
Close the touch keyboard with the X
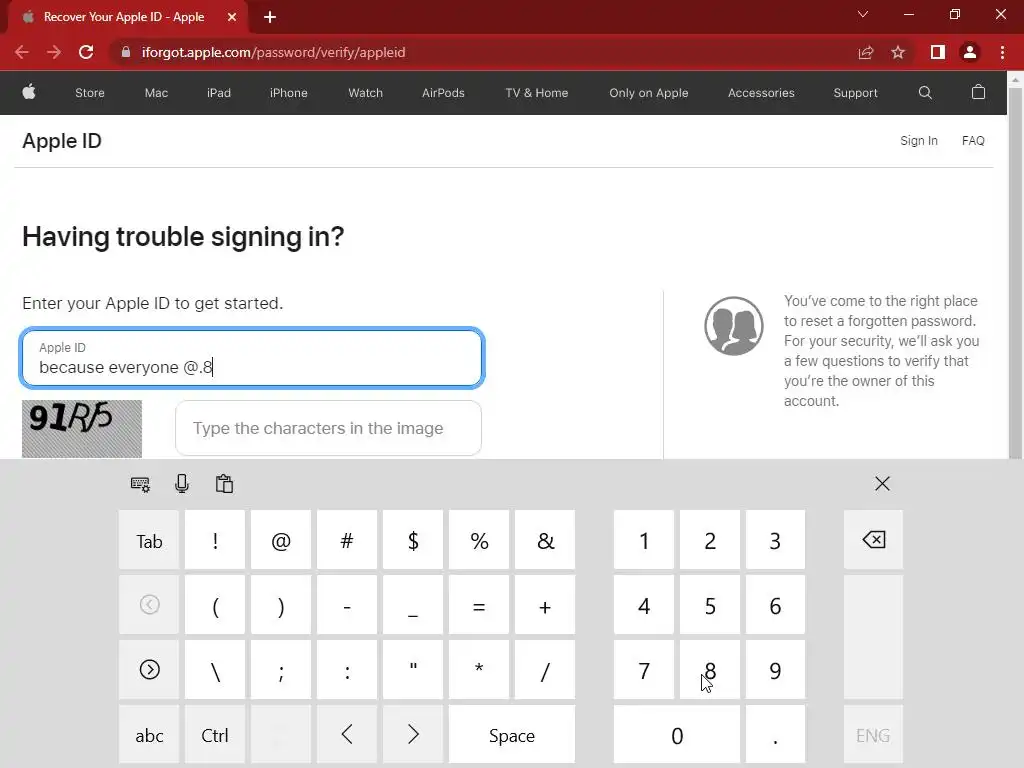882,483
